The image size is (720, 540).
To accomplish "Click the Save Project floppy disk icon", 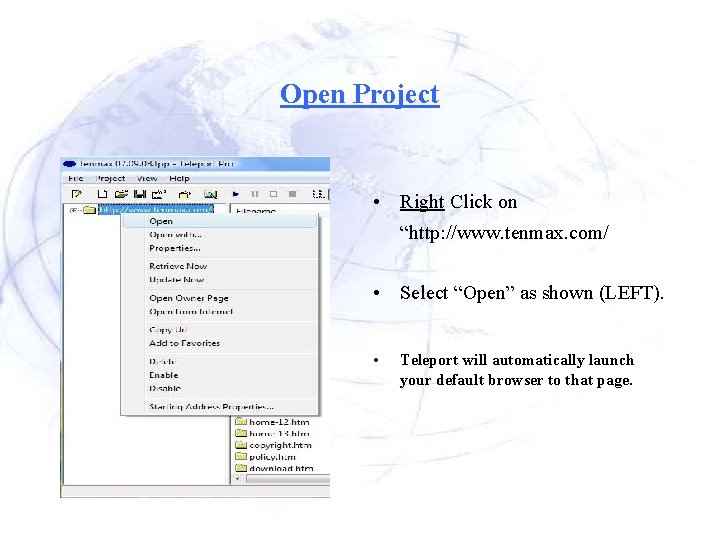I will 140,194.
